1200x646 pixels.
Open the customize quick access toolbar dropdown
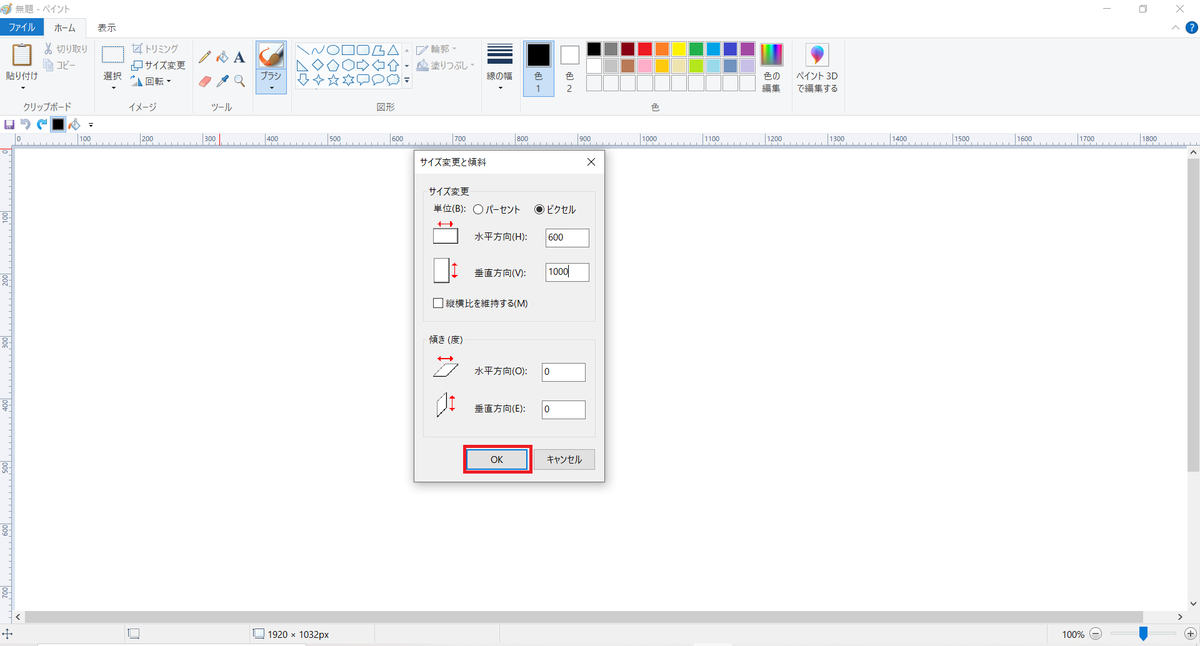(91, 125)
